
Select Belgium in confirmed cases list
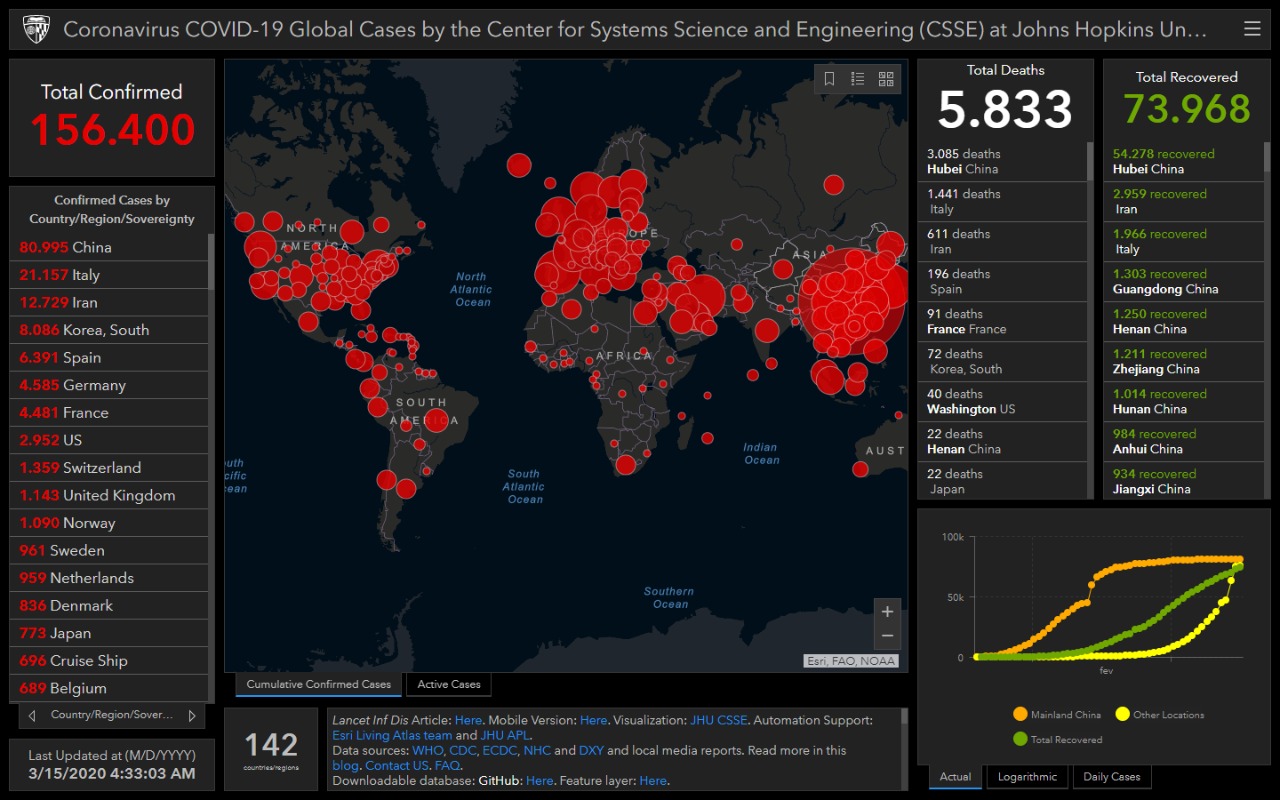click(x=111, y=688)
